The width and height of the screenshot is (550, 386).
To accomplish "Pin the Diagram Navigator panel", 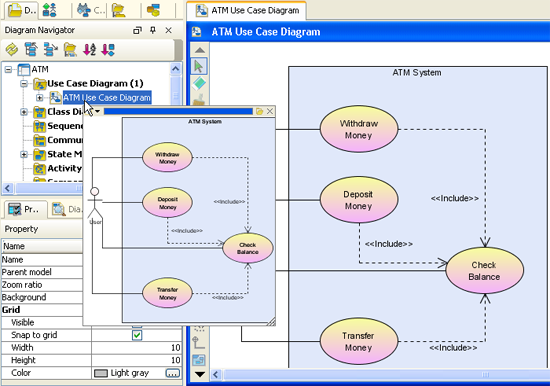I will pos(153,30).
